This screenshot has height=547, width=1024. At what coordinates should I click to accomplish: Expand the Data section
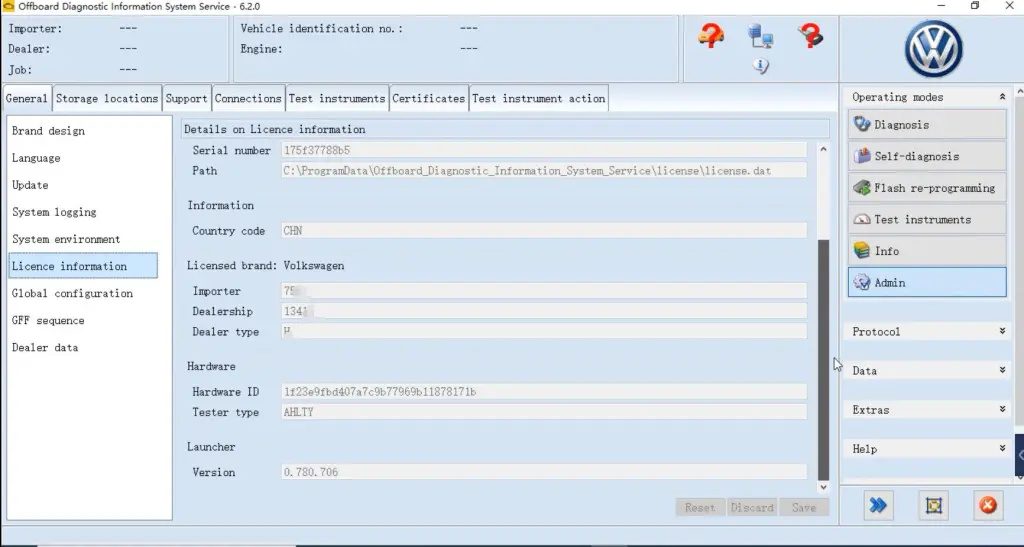1002,371
